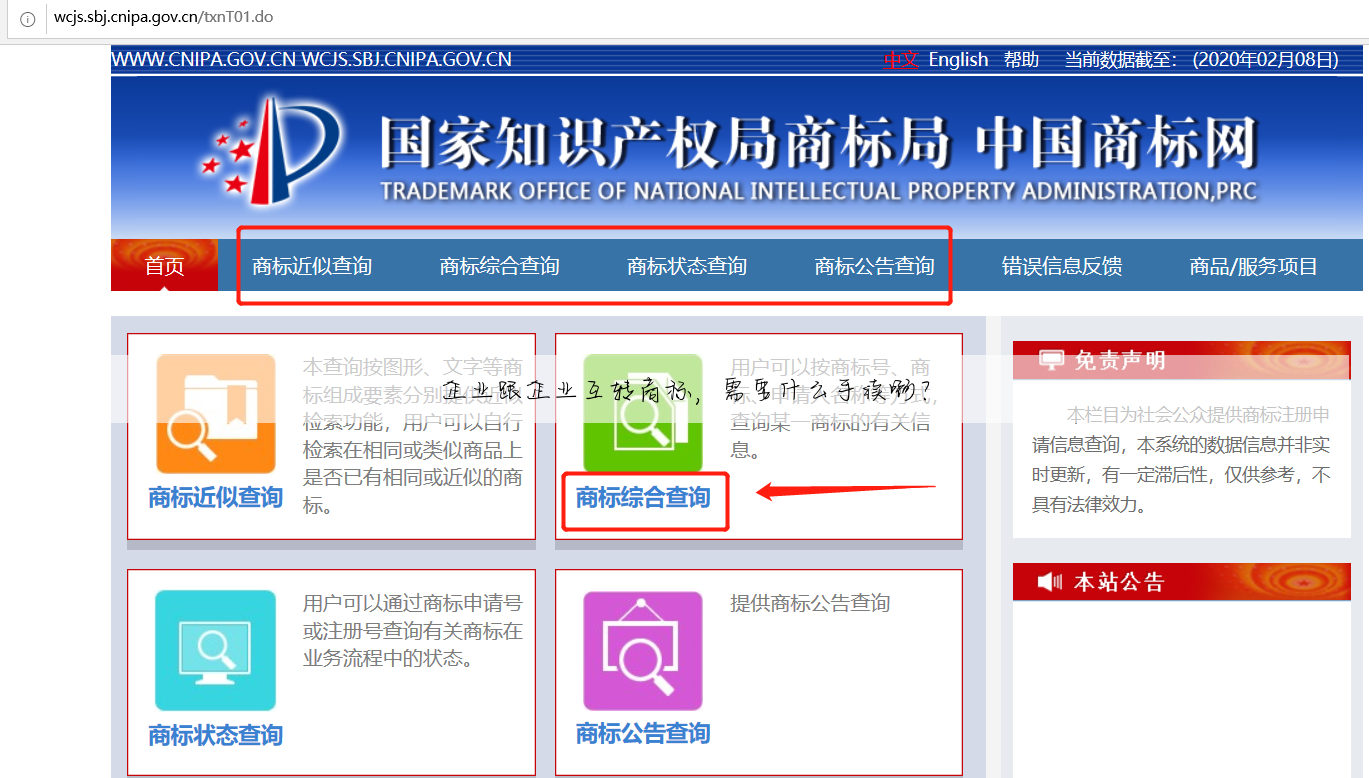
Task: Click the purple announcement magnifier icon for 商标公告查询
Action: pyautogui.click(x=643, y=650)
